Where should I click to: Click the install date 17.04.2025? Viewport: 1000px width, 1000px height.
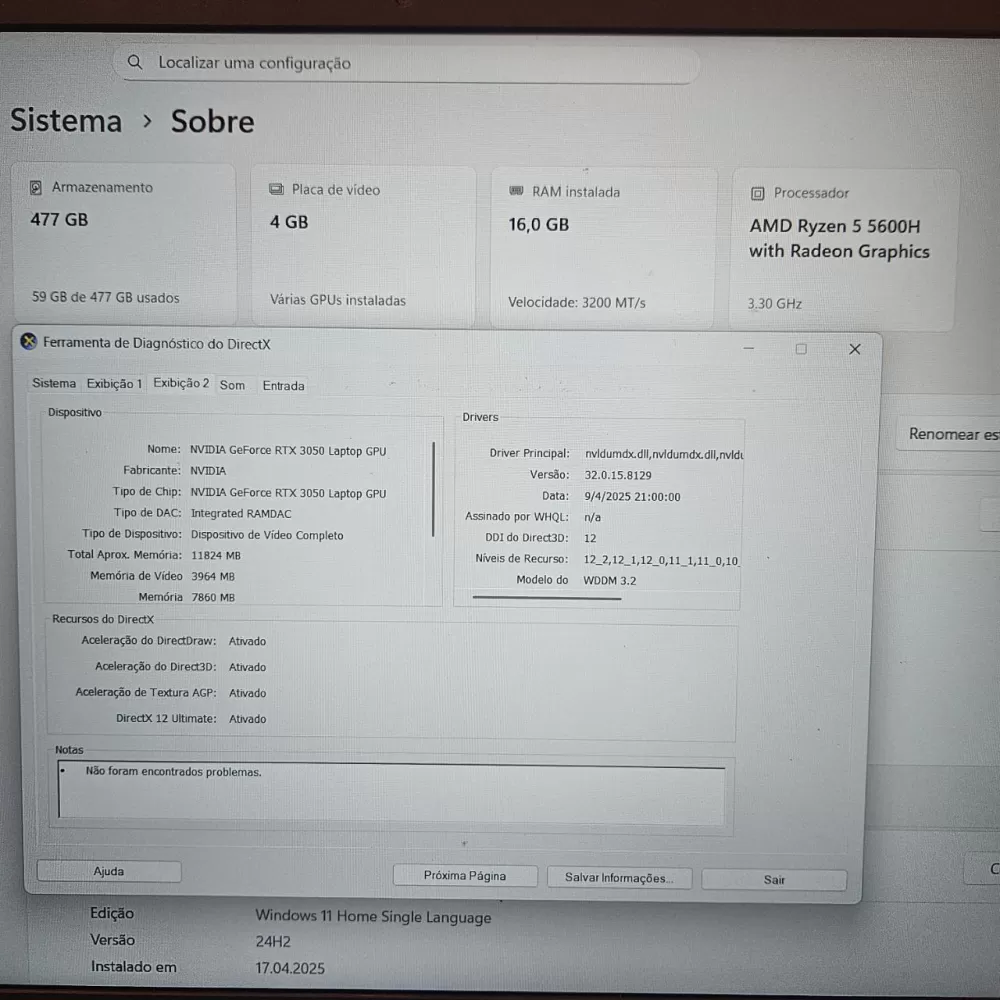pyautogui.click(x=290, y=968)
